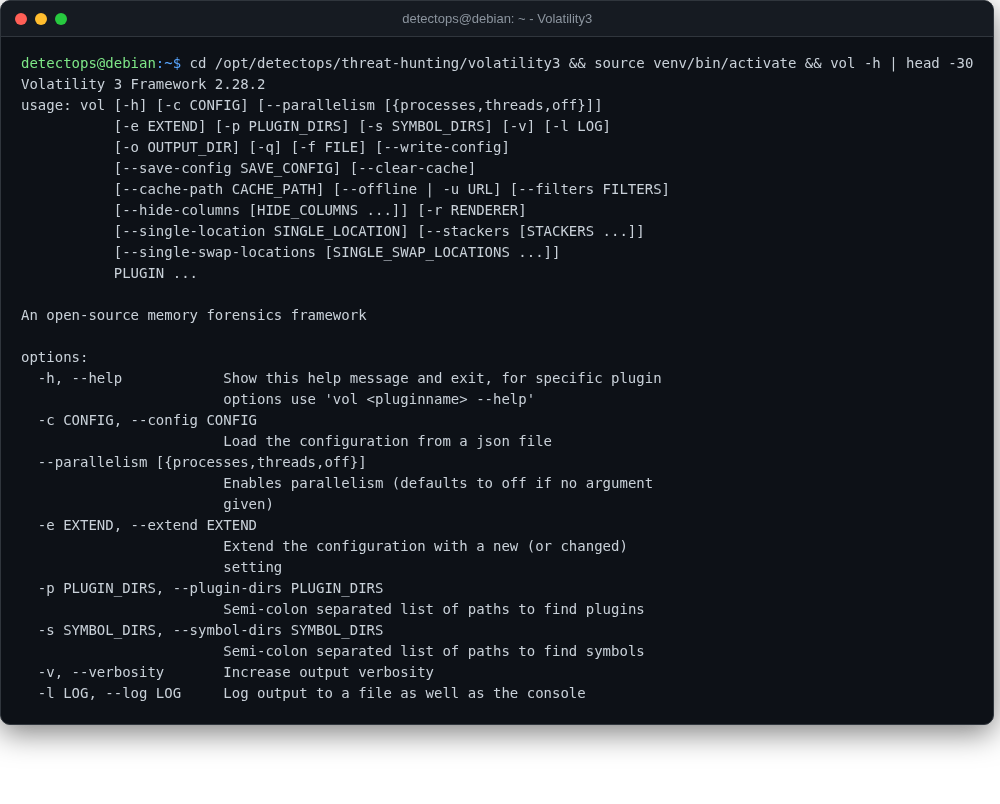The height and width of the screenshot is (804, 1000).
Task: Click 'Semi-colon separated list of paths to find plugins'
Action: coord(434,610)
